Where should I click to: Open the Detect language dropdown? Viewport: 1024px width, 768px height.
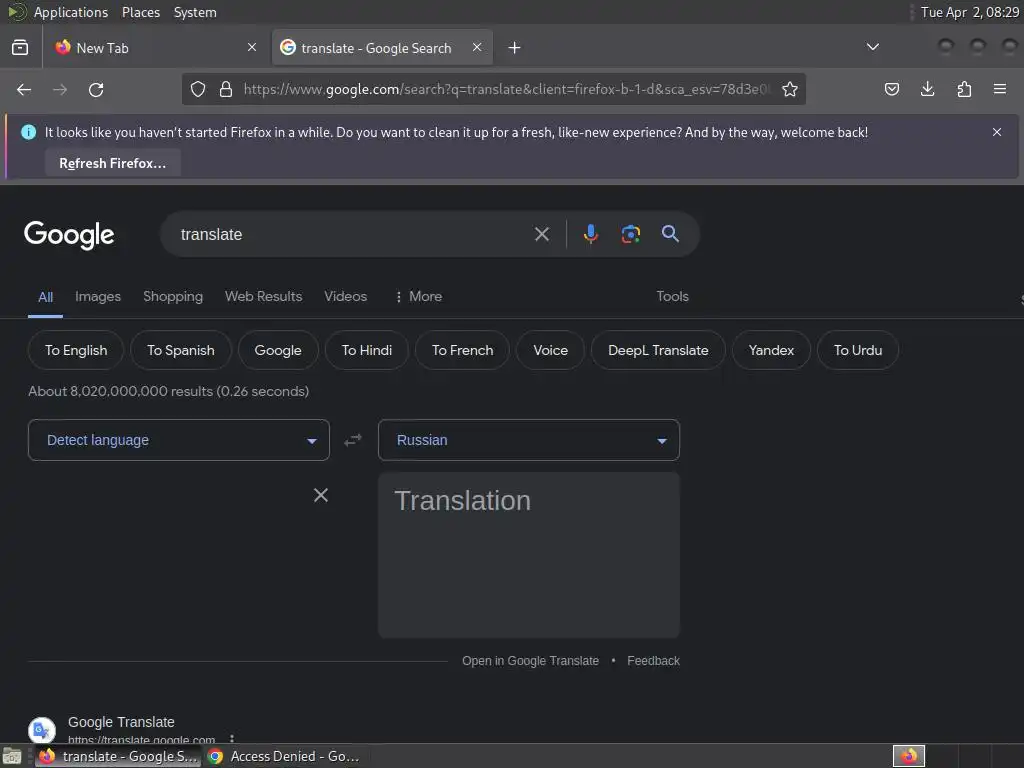click(x=179, y=440)
